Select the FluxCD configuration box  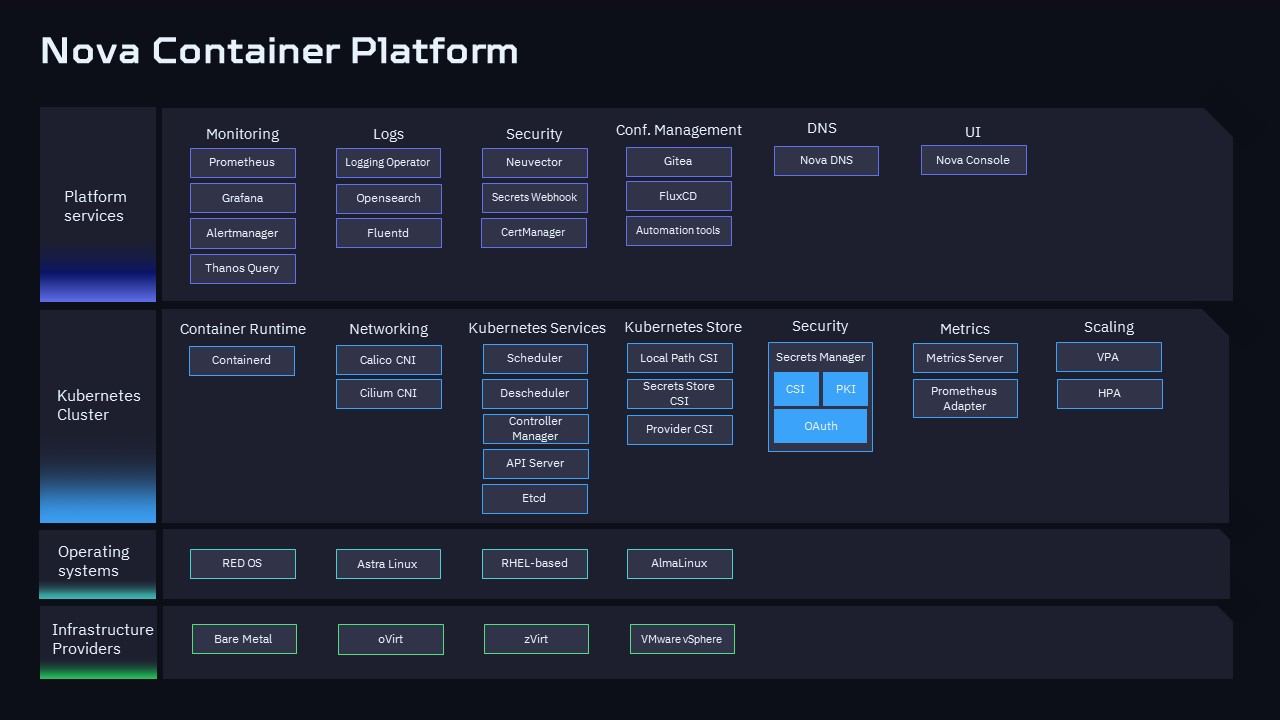point(678,196)
